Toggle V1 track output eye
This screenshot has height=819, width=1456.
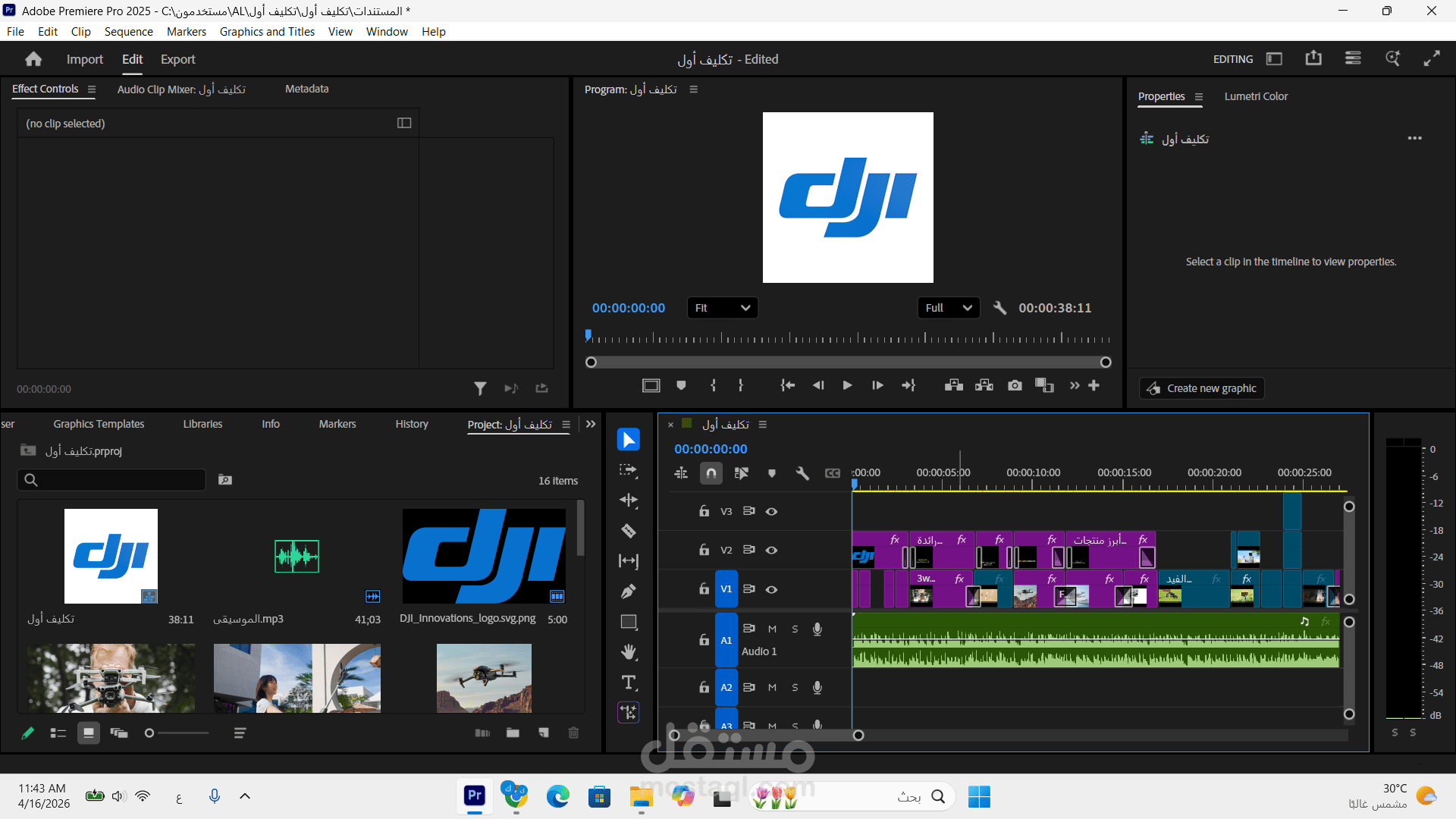point(771,589)
